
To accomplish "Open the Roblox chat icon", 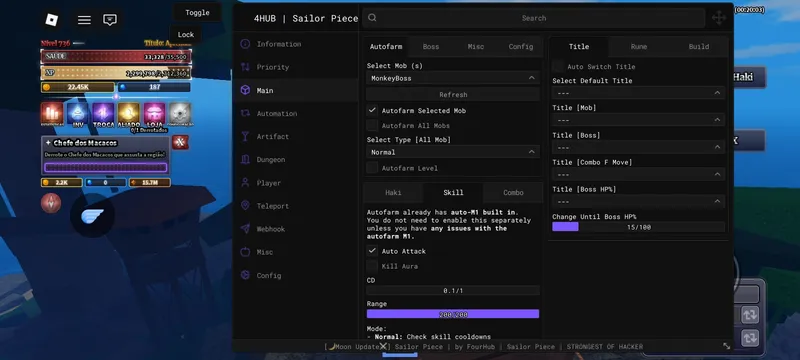I will coord(110,20).
